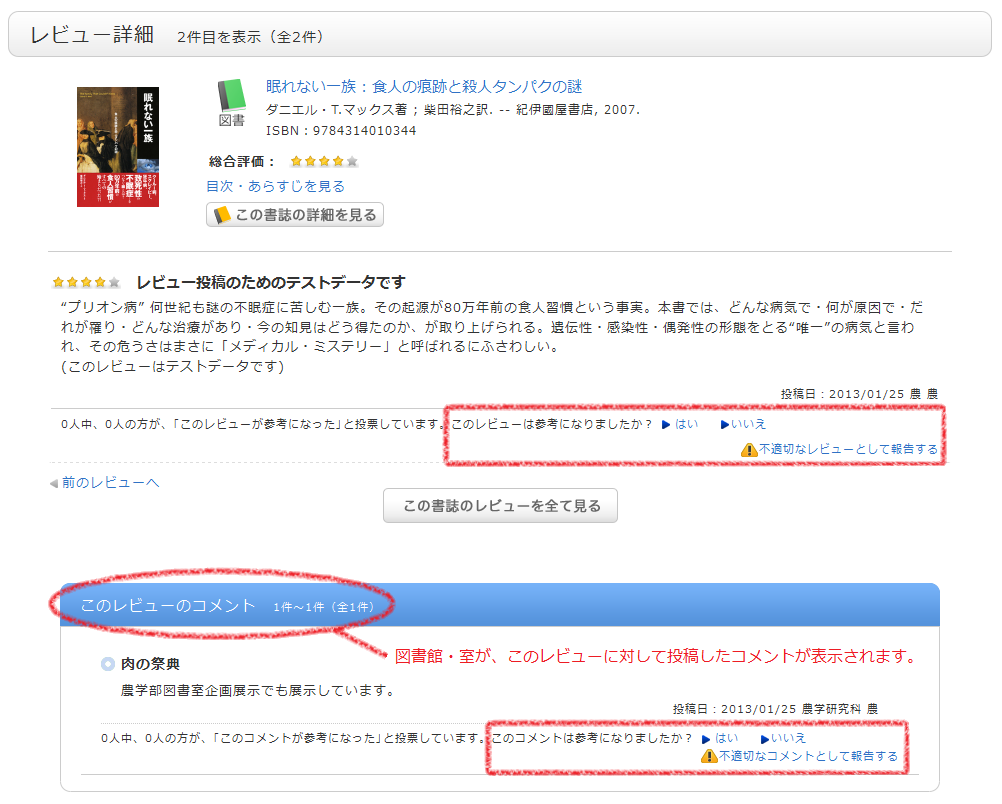
Task: Click the green 図書 book type icon
Action: click(231, 102)
